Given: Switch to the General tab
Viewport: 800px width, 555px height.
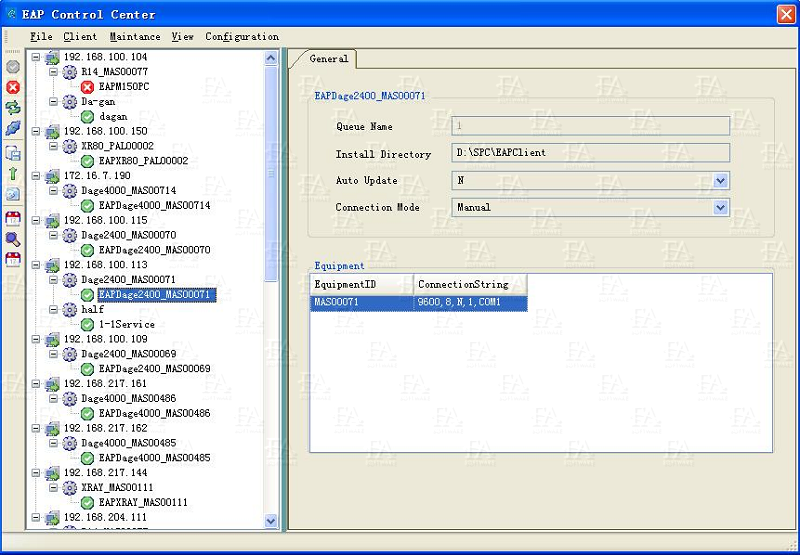Looking at the screenshot, I should [328, 59].
